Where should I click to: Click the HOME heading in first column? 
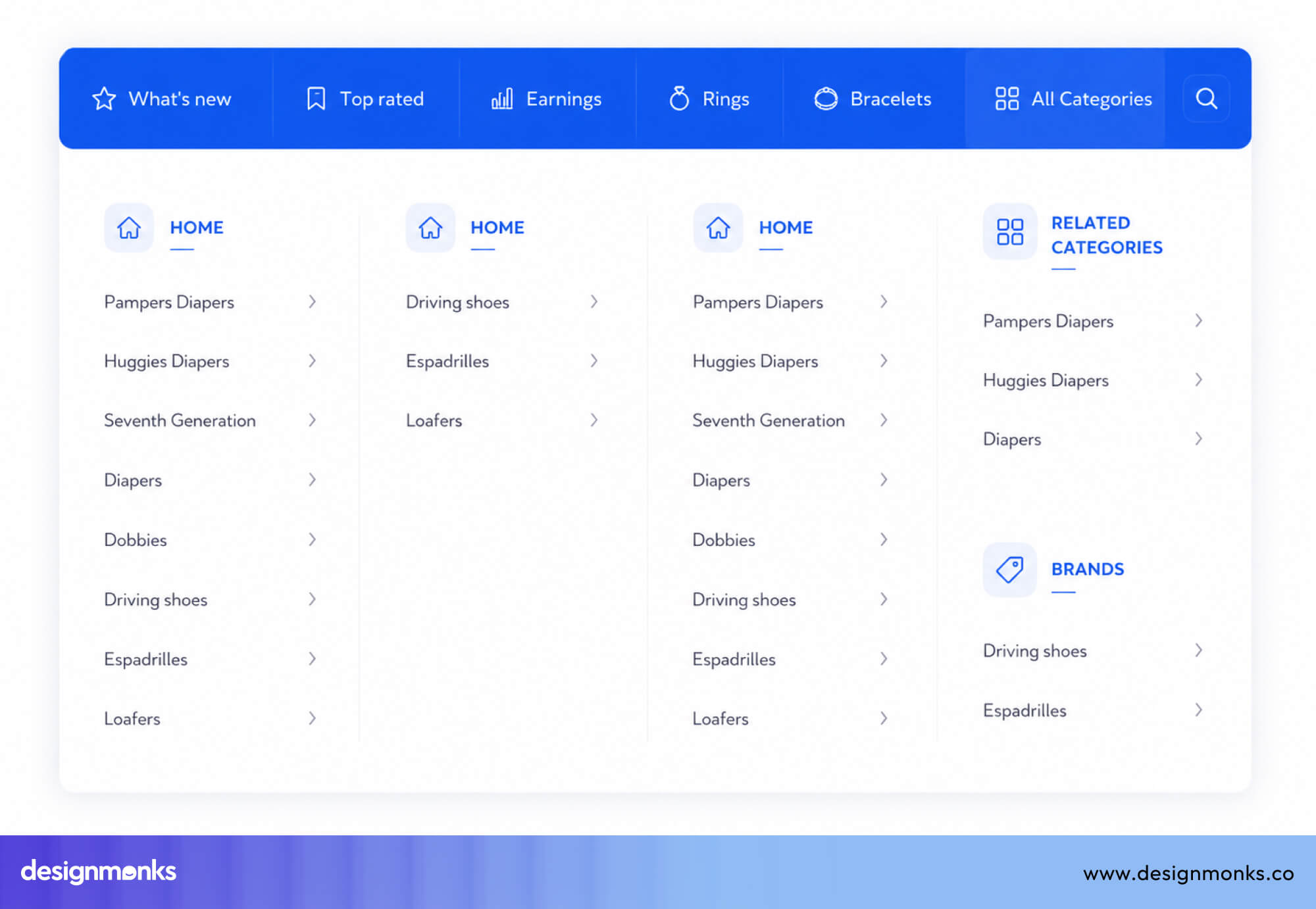pos(197,228)
